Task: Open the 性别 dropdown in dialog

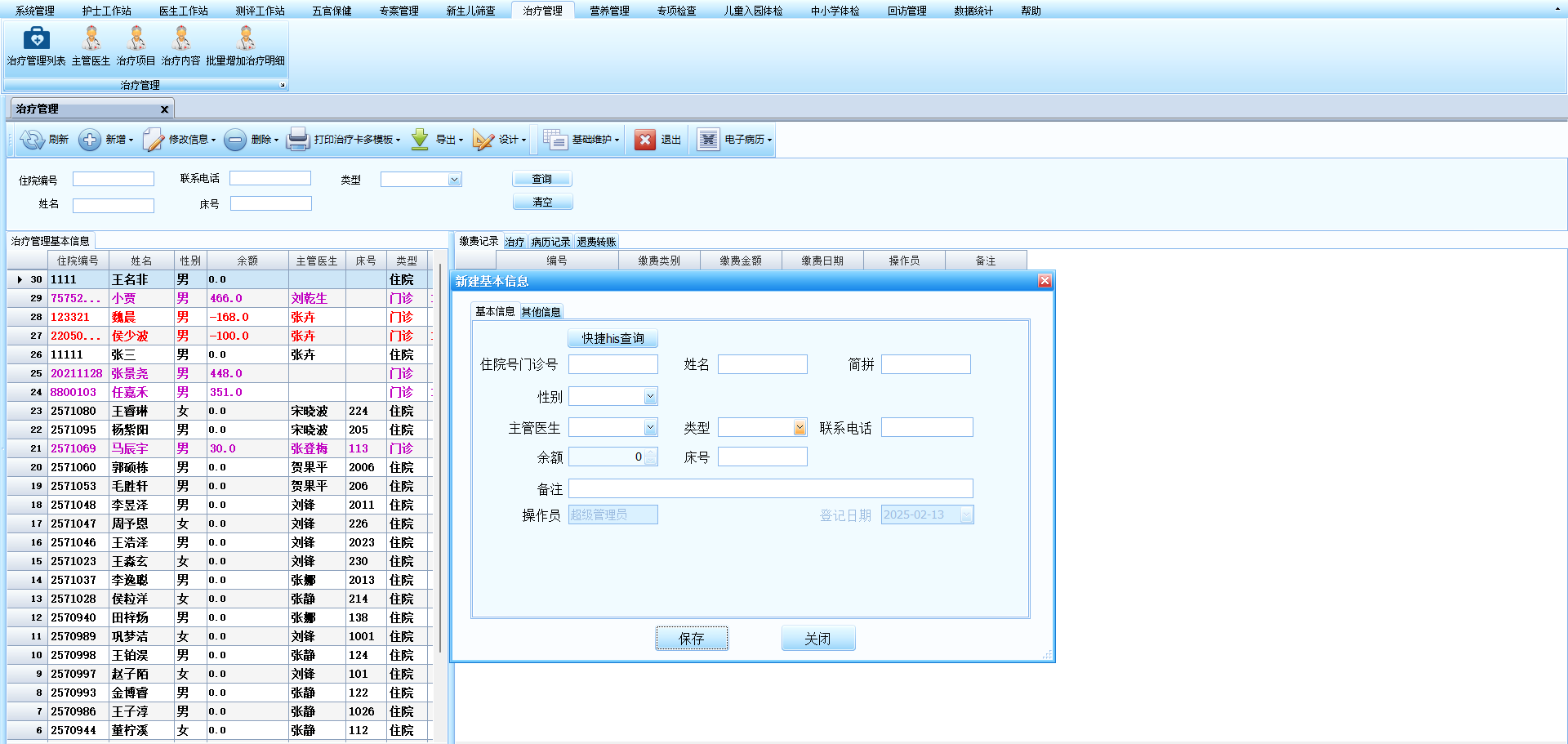Action: click(650, 397)
